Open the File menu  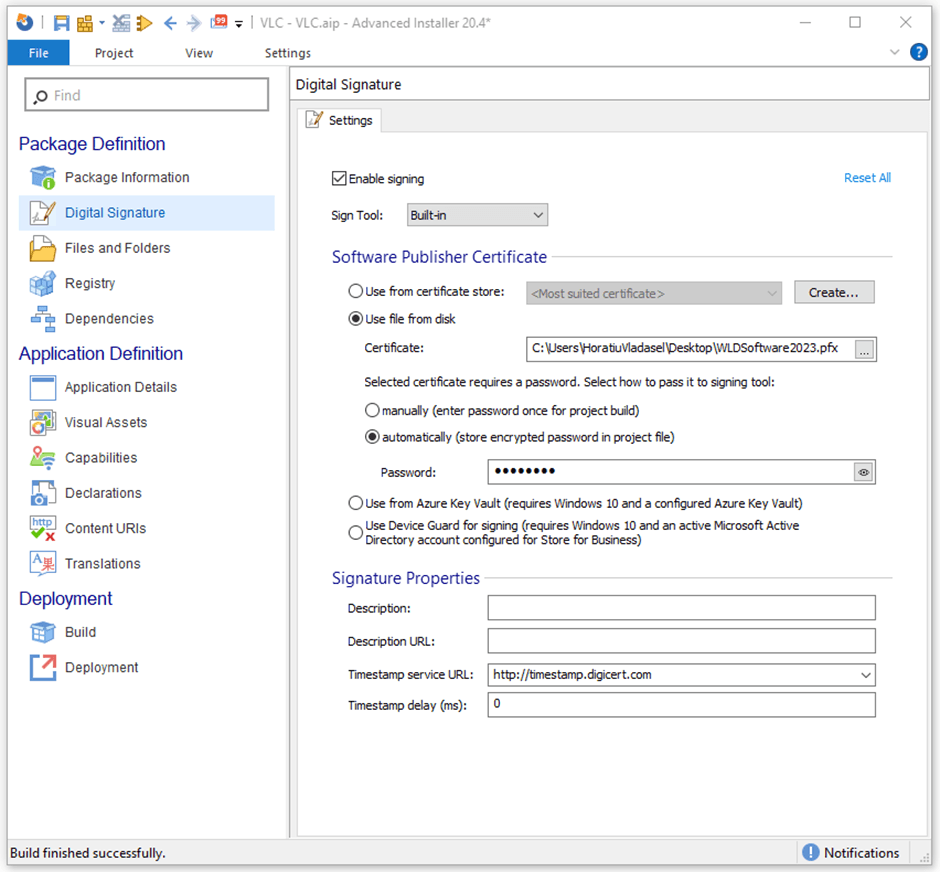point(38,53)
